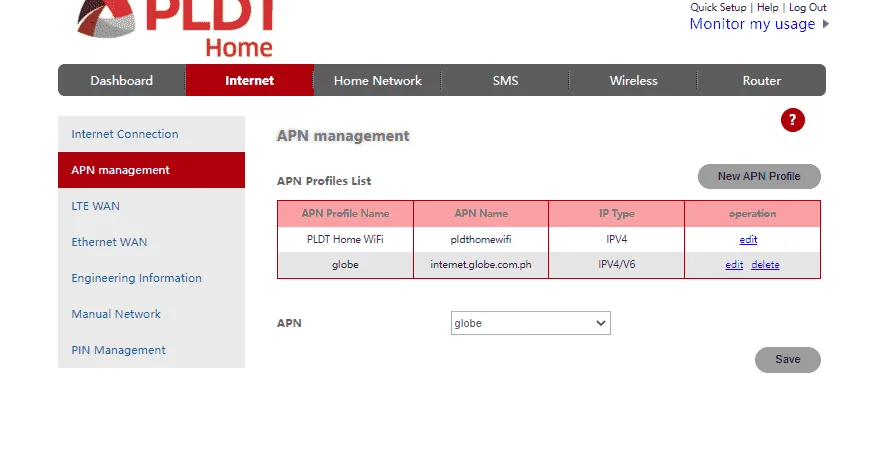Click the APN Name column header

[481, 213]
